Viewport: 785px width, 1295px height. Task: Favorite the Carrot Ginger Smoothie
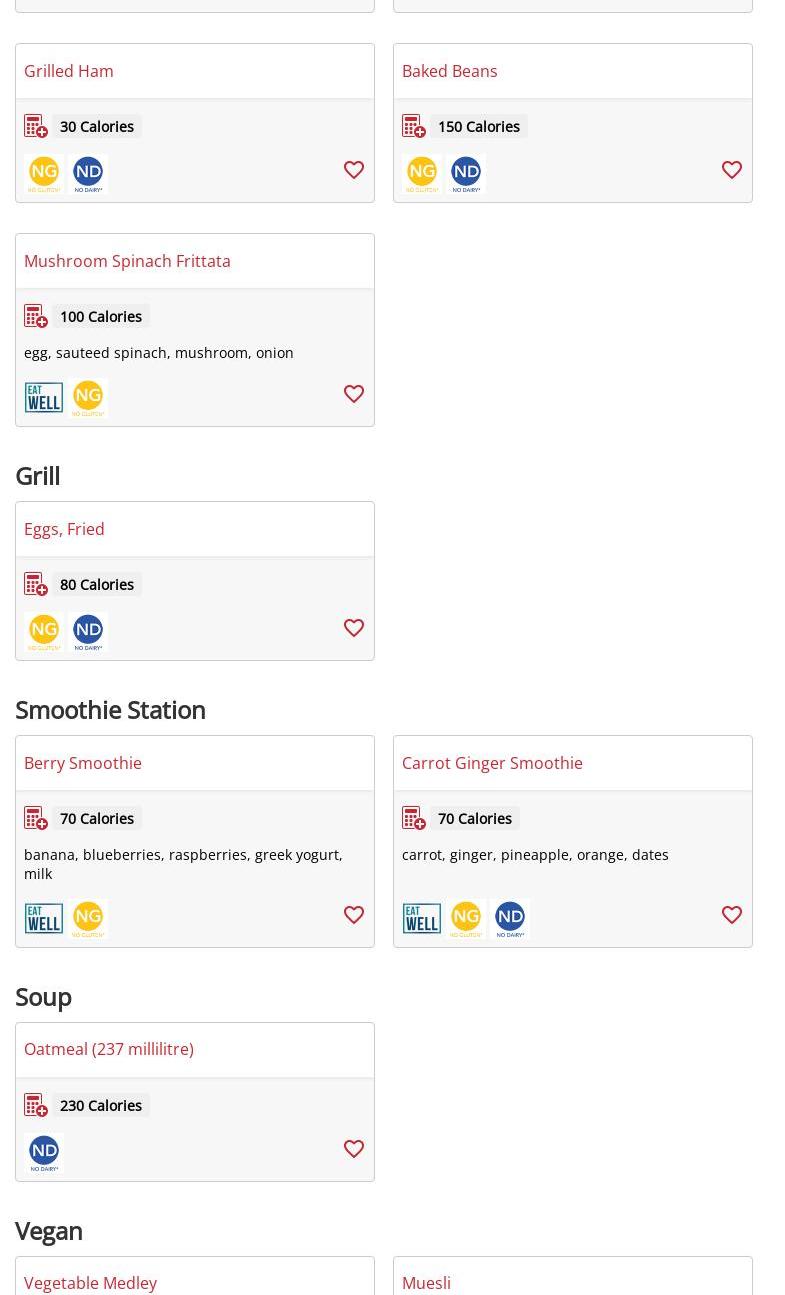[732, 915]
